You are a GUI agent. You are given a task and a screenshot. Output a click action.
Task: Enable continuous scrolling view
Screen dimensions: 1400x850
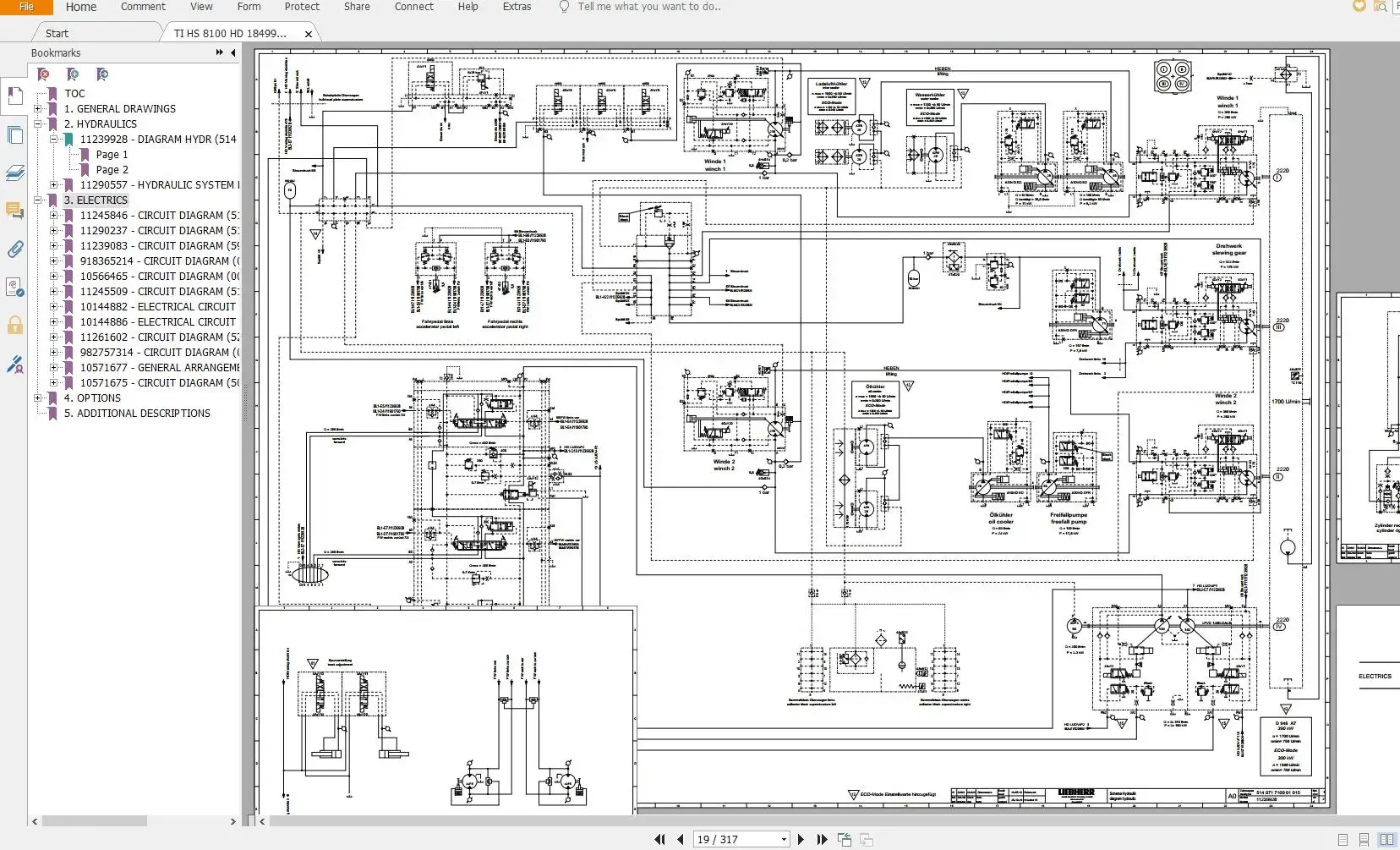[x=1363, y=839]
